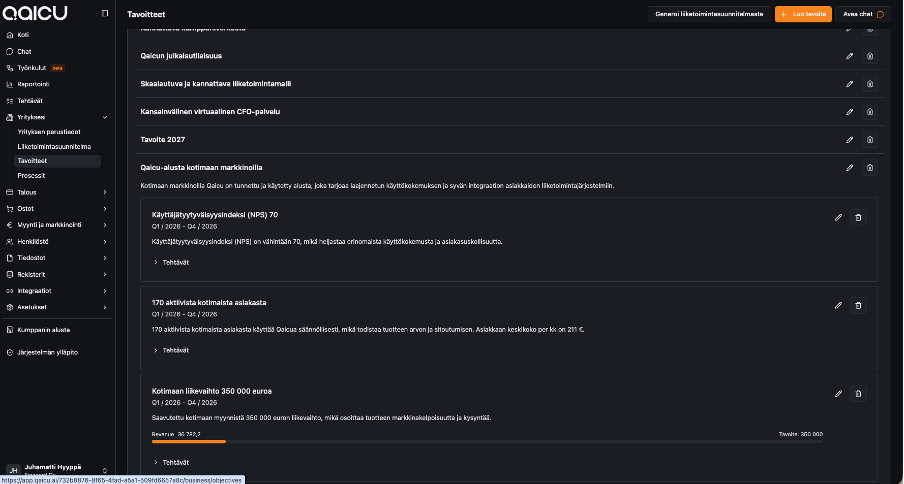This screenshot has height=484, width=904.
Task: Delete the Qaicu-alusta kotimaan markkinoilla objective
Action: (x=869, y=167)
